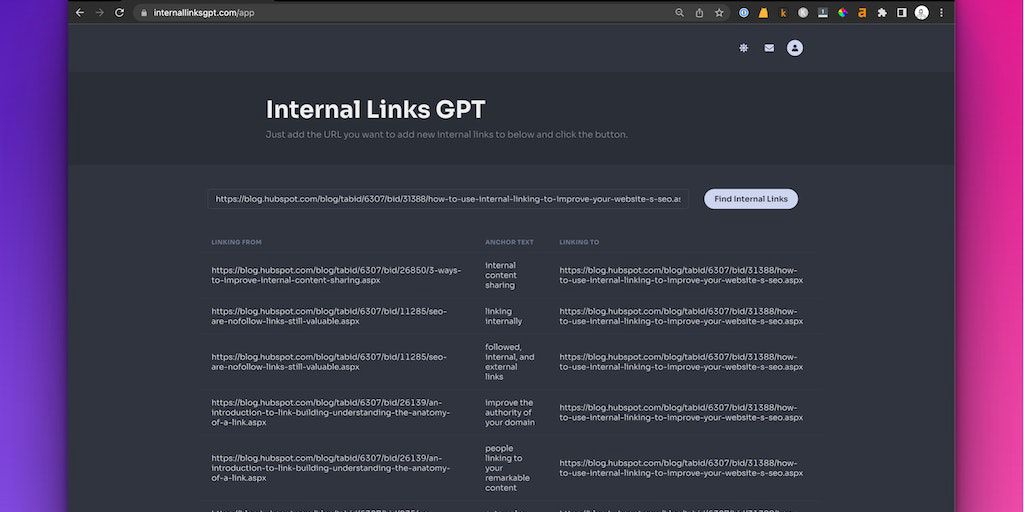The width and height of the screenshot is (1024, 512).
Task: Select anchor text 'linking internally'
Action: point(504,316)
